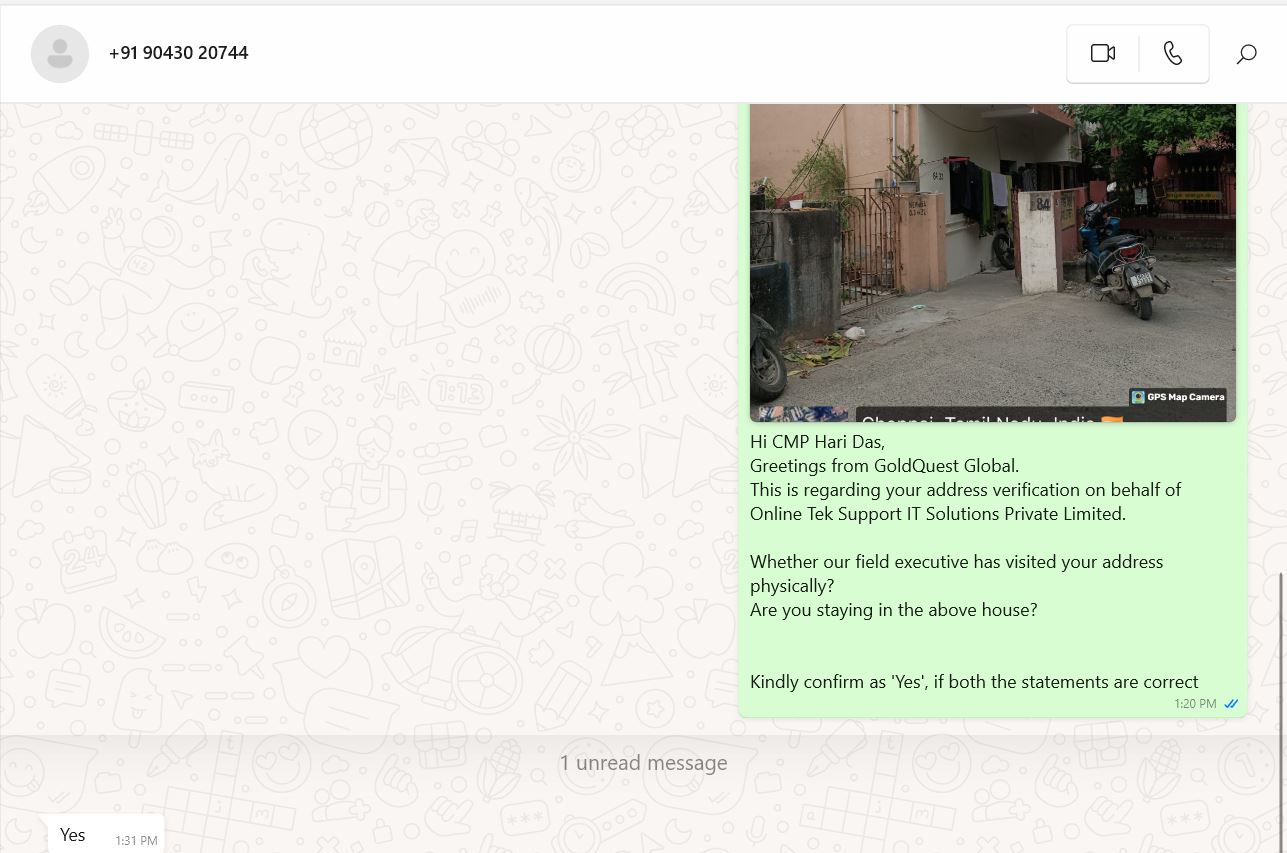Open the search in chat icon
Image resolution: width=1287 pixels, height=853 pixels.
pos(1246,54)
